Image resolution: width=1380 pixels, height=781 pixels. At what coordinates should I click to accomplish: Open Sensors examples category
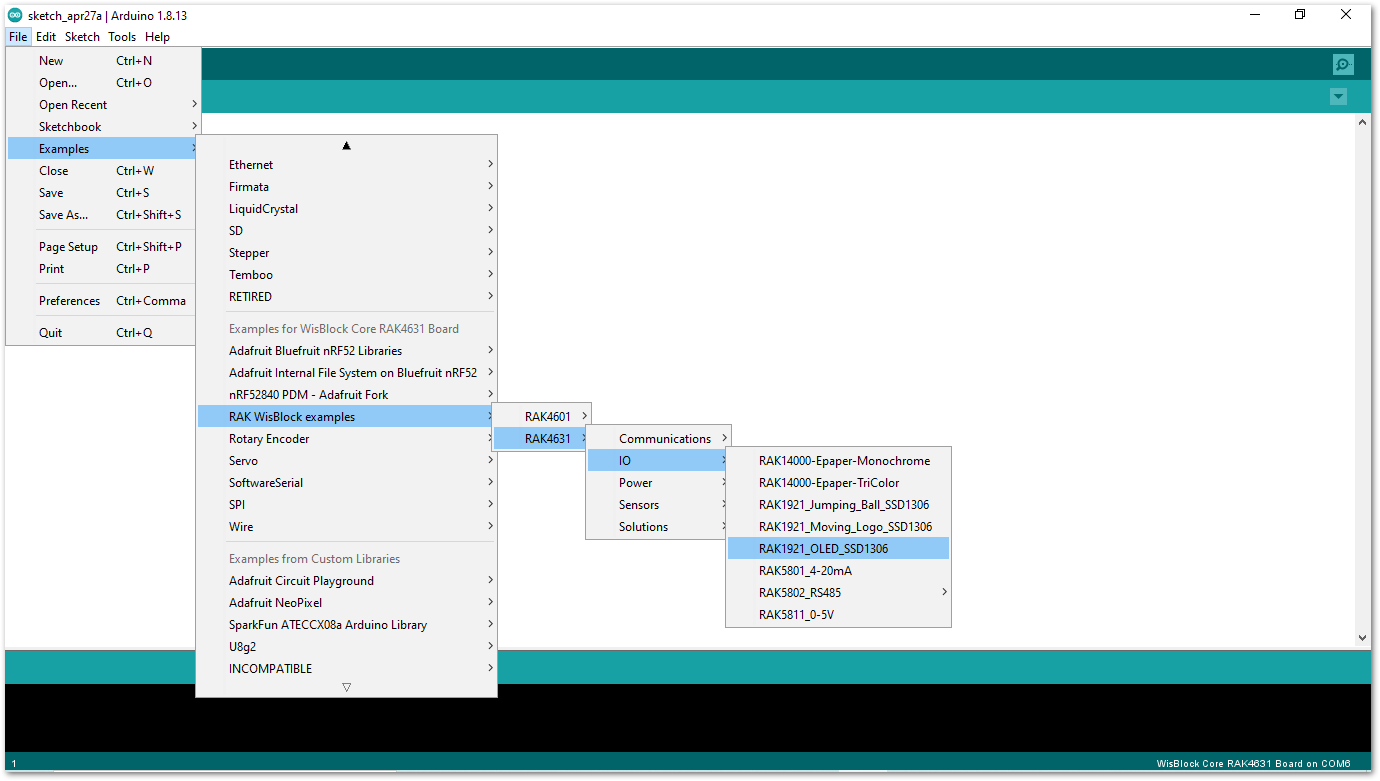coord(659,505)
